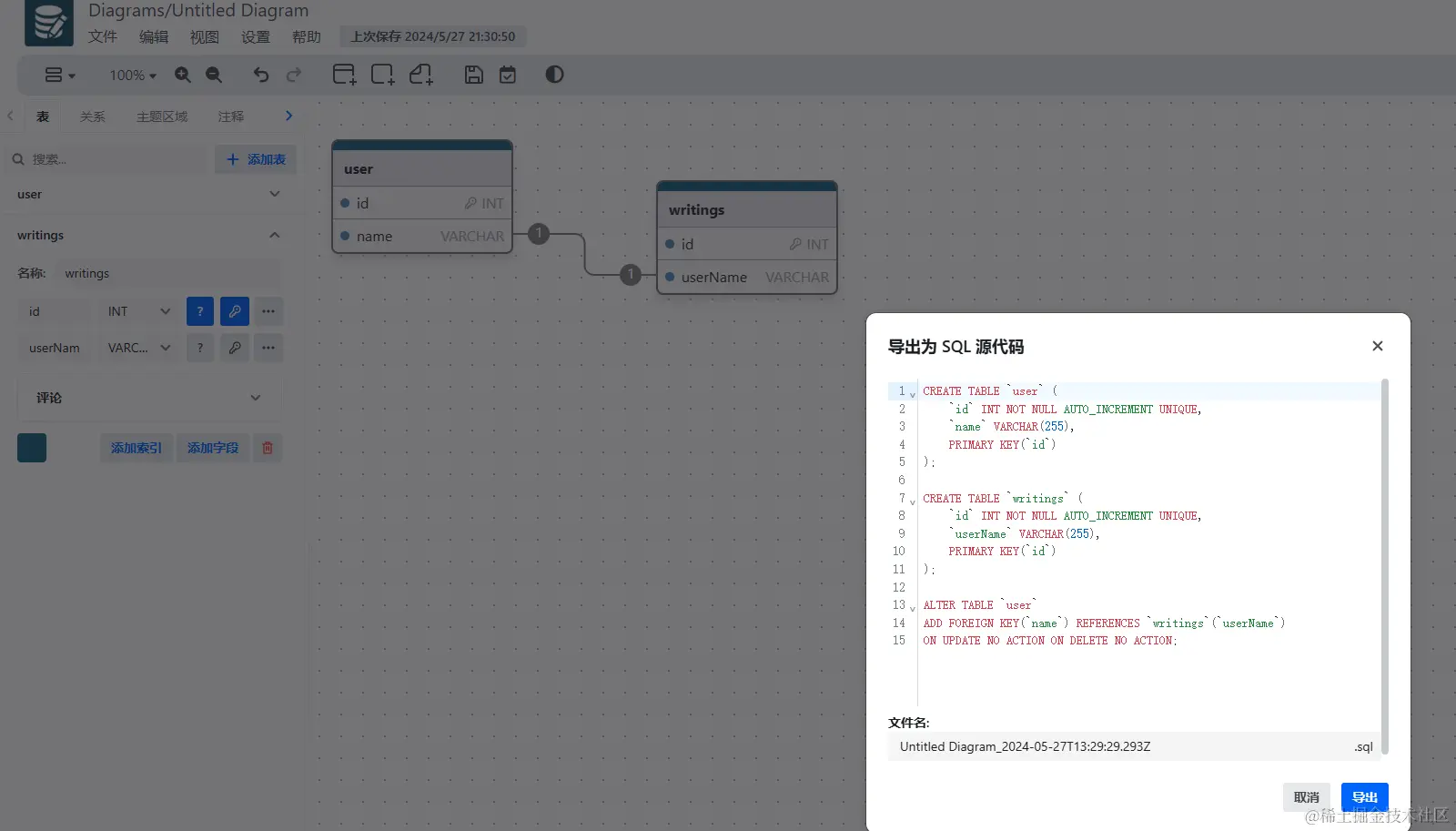The height and width of the screenshot is (831, 1456).
Task: Switch to the 关系 tab
Action: tap(93, 117)
